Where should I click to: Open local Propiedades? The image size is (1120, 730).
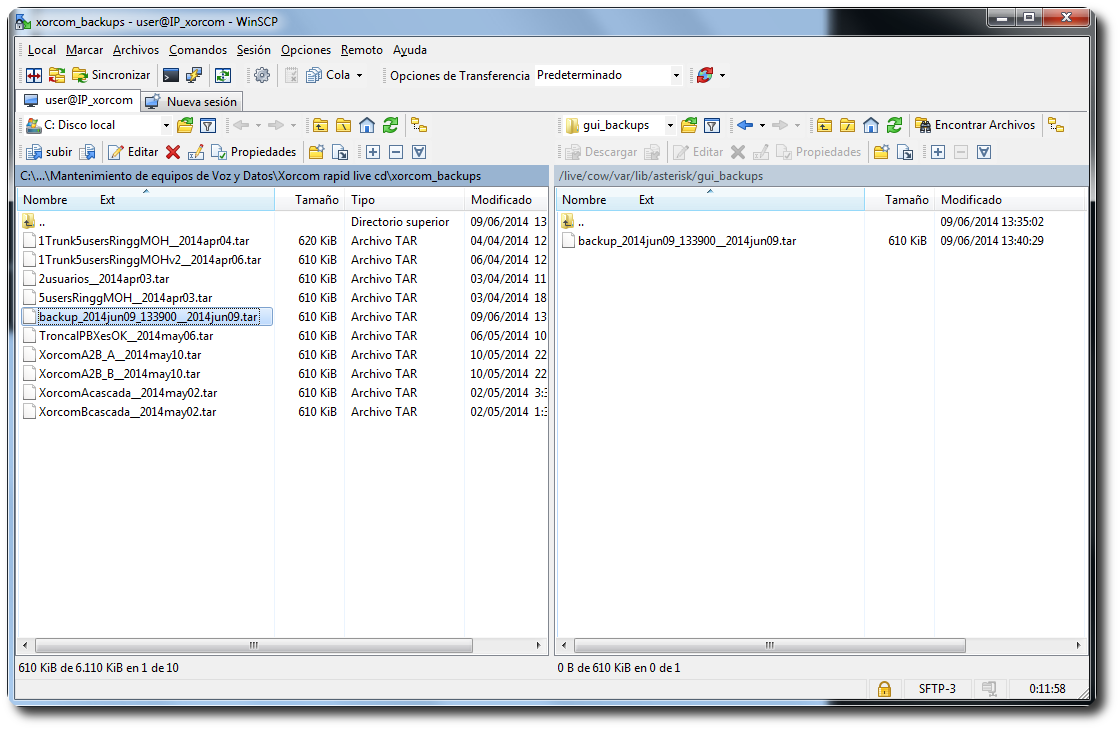click(x=254, y=152)
